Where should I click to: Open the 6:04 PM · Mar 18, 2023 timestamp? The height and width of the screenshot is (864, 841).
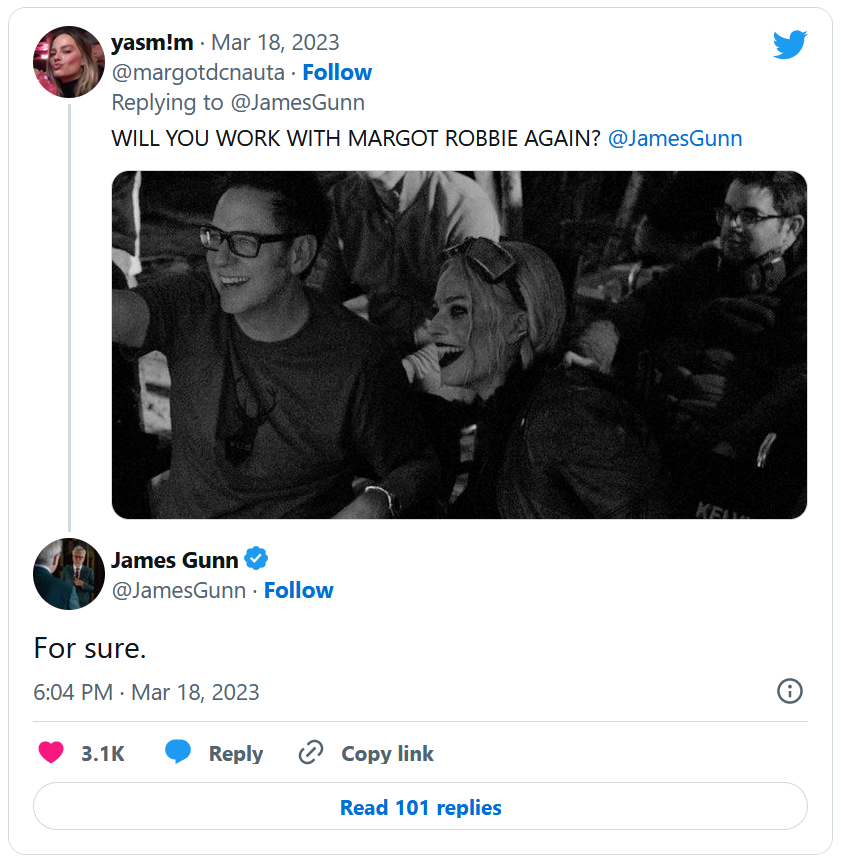pyautogui.click(x=146, y=692)
